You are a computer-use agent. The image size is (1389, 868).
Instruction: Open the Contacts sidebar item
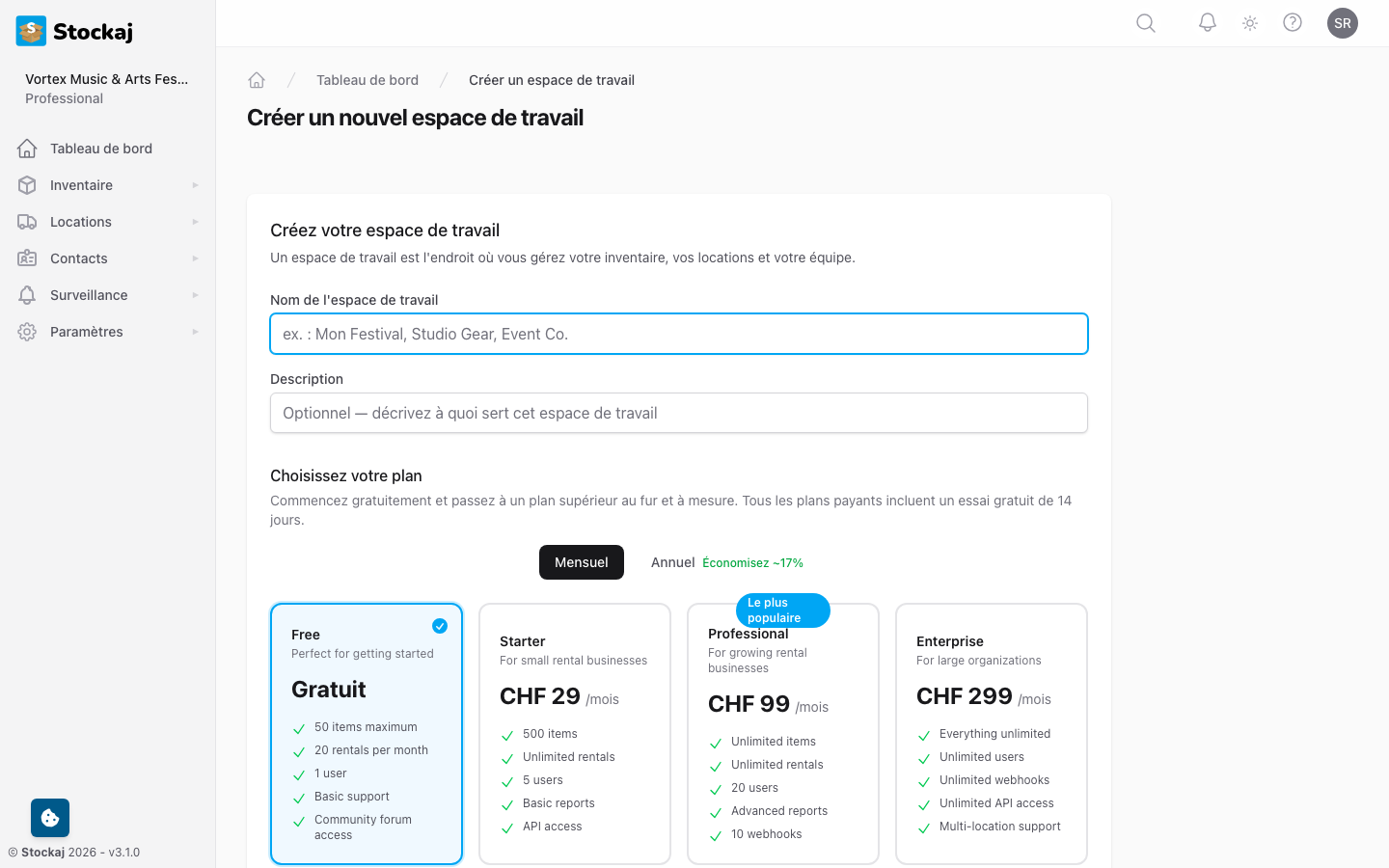79,258
